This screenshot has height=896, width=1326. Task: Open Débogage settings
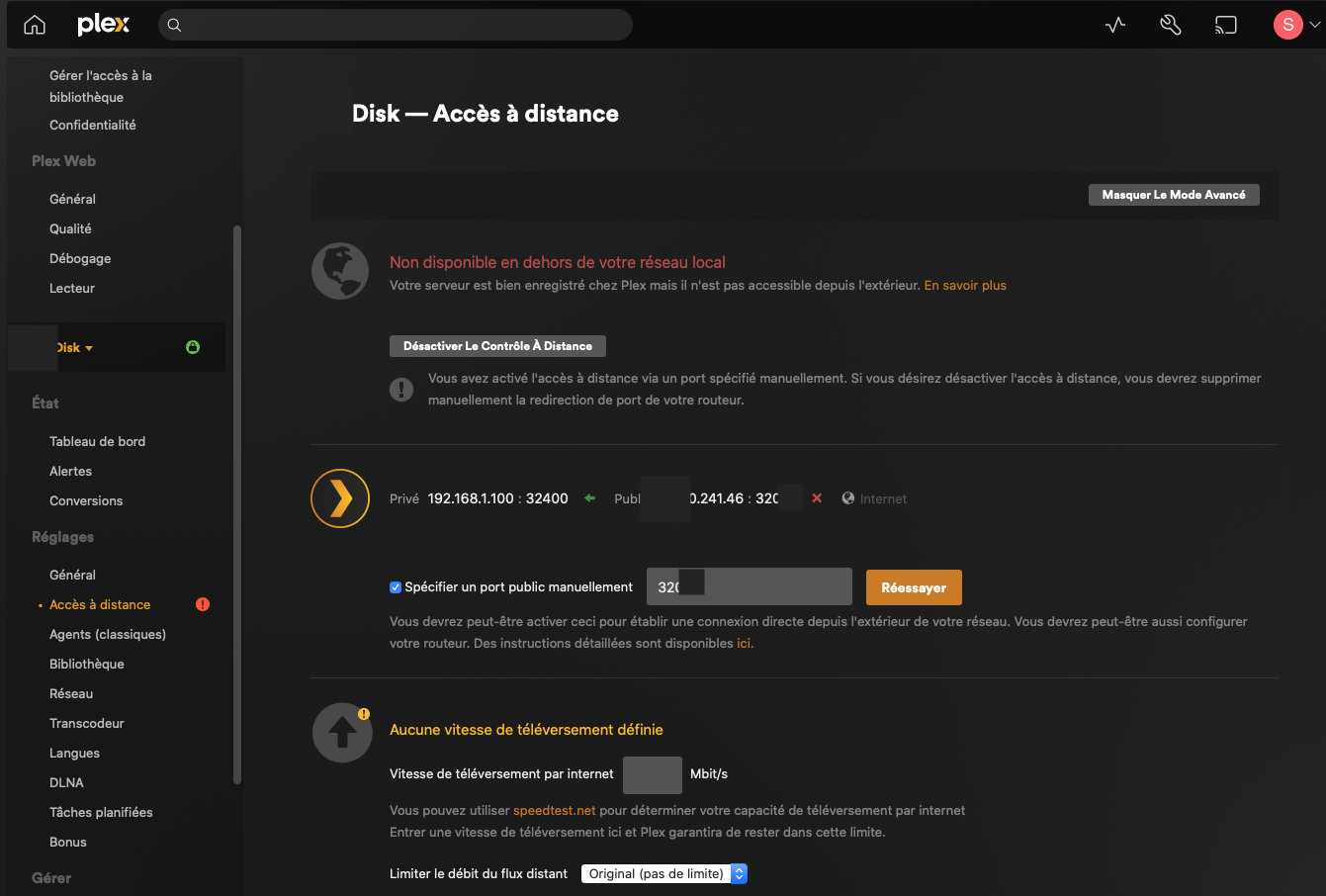coord(80,258)
